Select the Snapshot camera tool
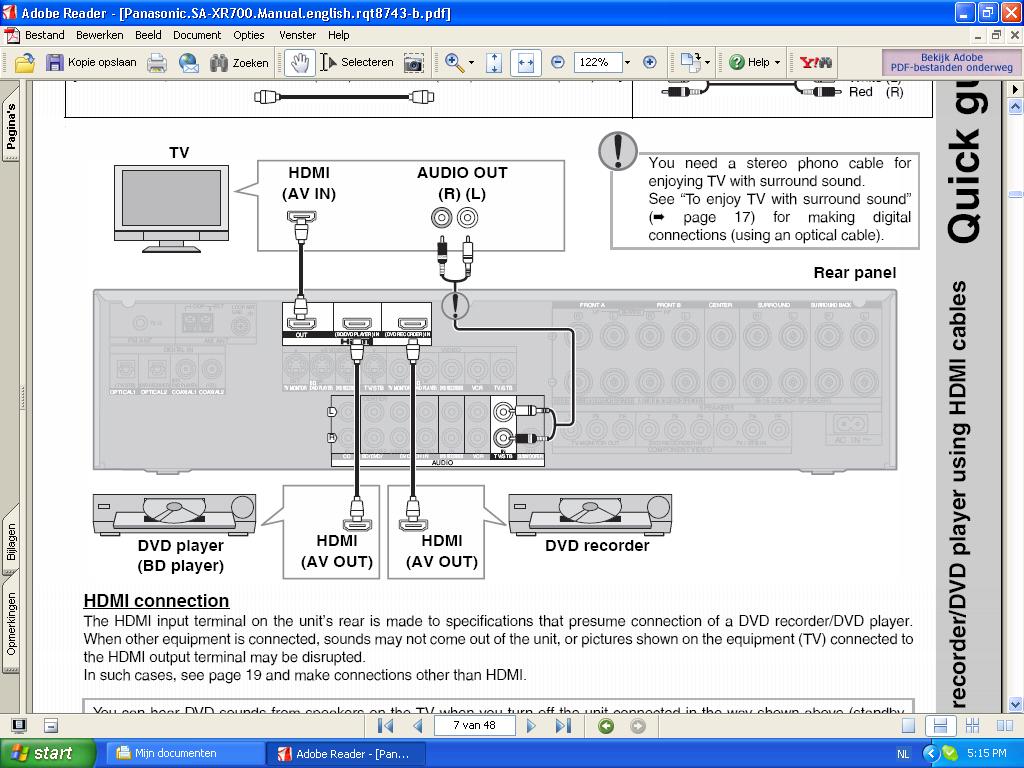 [413, 63]
